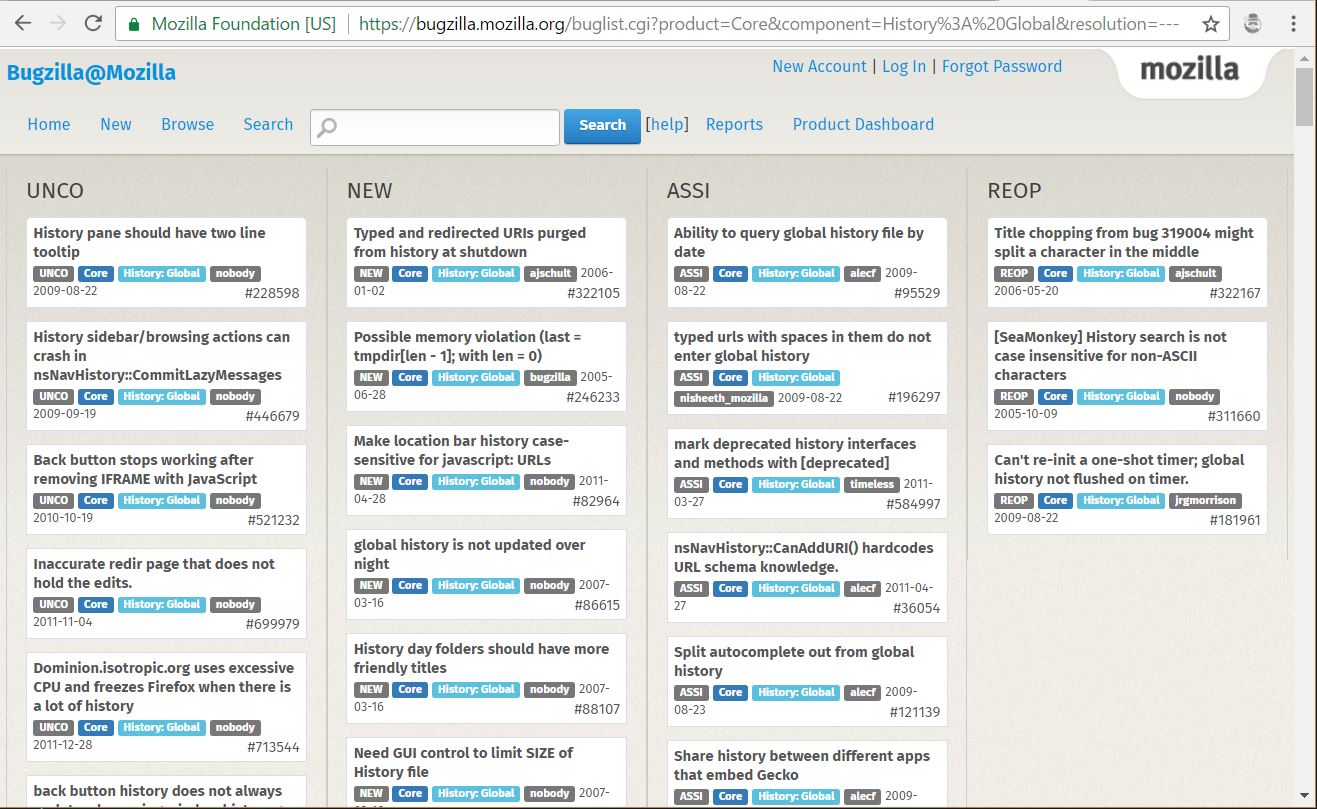The height and width of the screenshot is (809, 1317).
Task: Click the scrollbar down arrow
Action: coord(1305,796)
